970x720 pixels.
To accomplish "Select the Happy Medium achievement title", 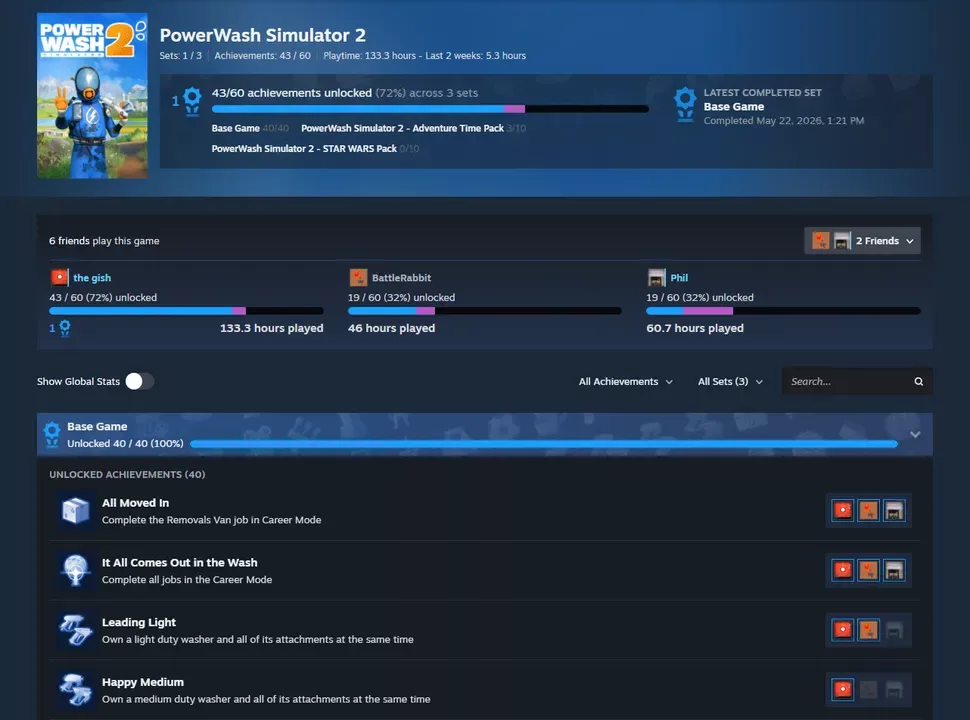I will (x=143, y=682).
